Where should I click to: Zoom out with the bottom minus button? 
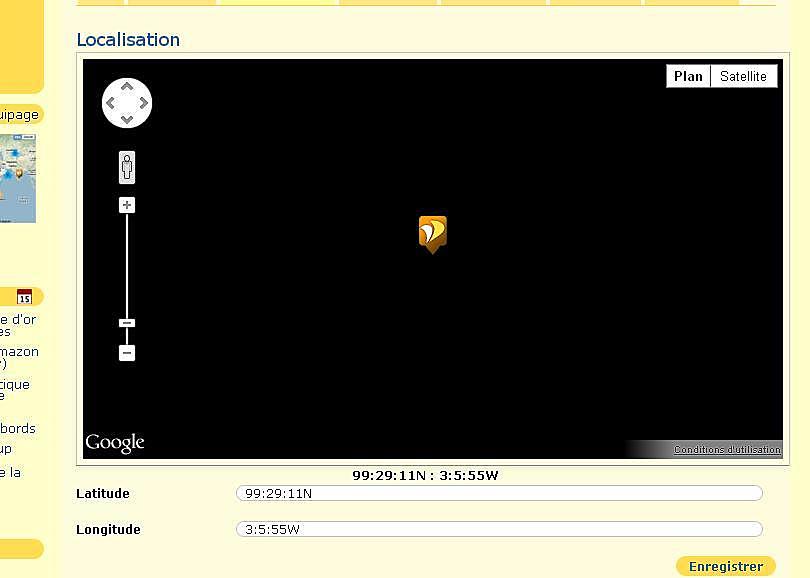127,353
